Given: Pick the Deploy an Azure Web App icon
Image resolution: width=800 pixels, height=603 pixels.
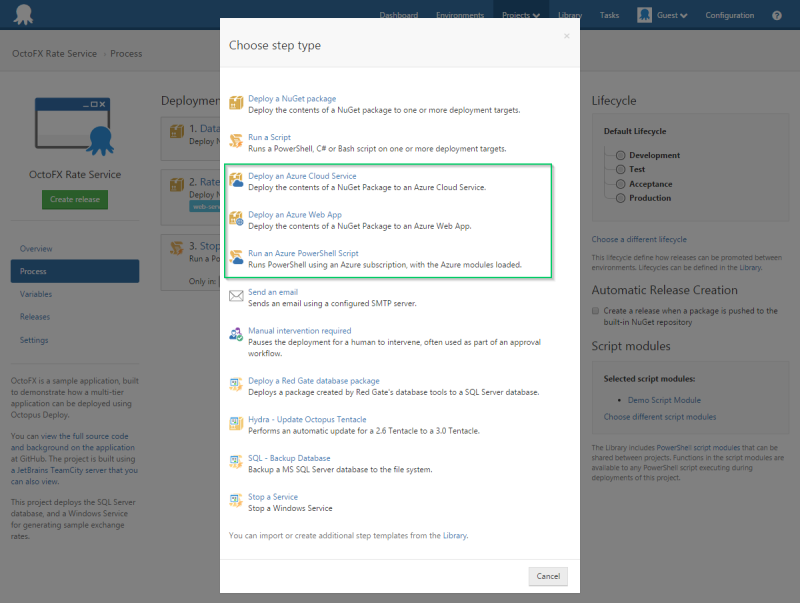Looking at the screenshot, I should (236, 216).
